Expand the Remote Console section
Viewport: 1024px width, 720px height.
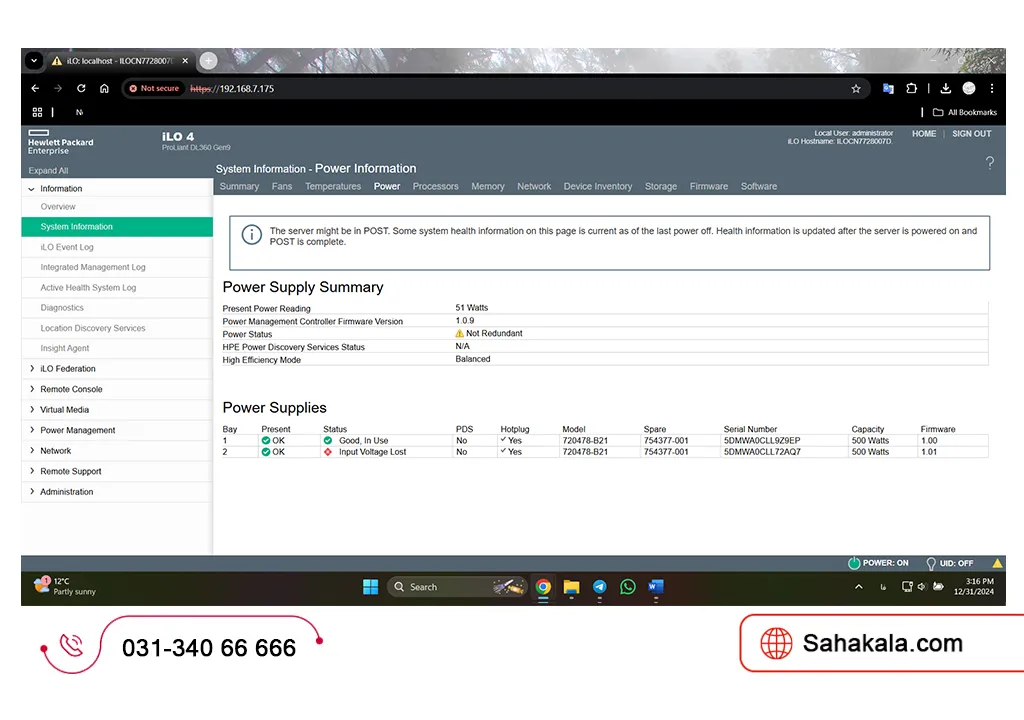tap(32, 389)
